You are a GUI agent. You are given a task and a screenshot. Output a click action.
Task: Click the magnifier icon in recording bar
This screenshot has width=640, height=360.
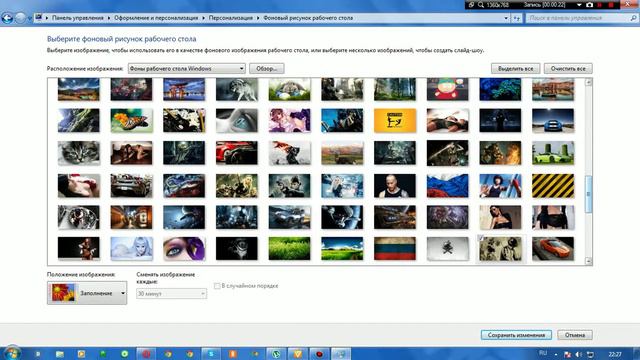[x=481, y=5]
